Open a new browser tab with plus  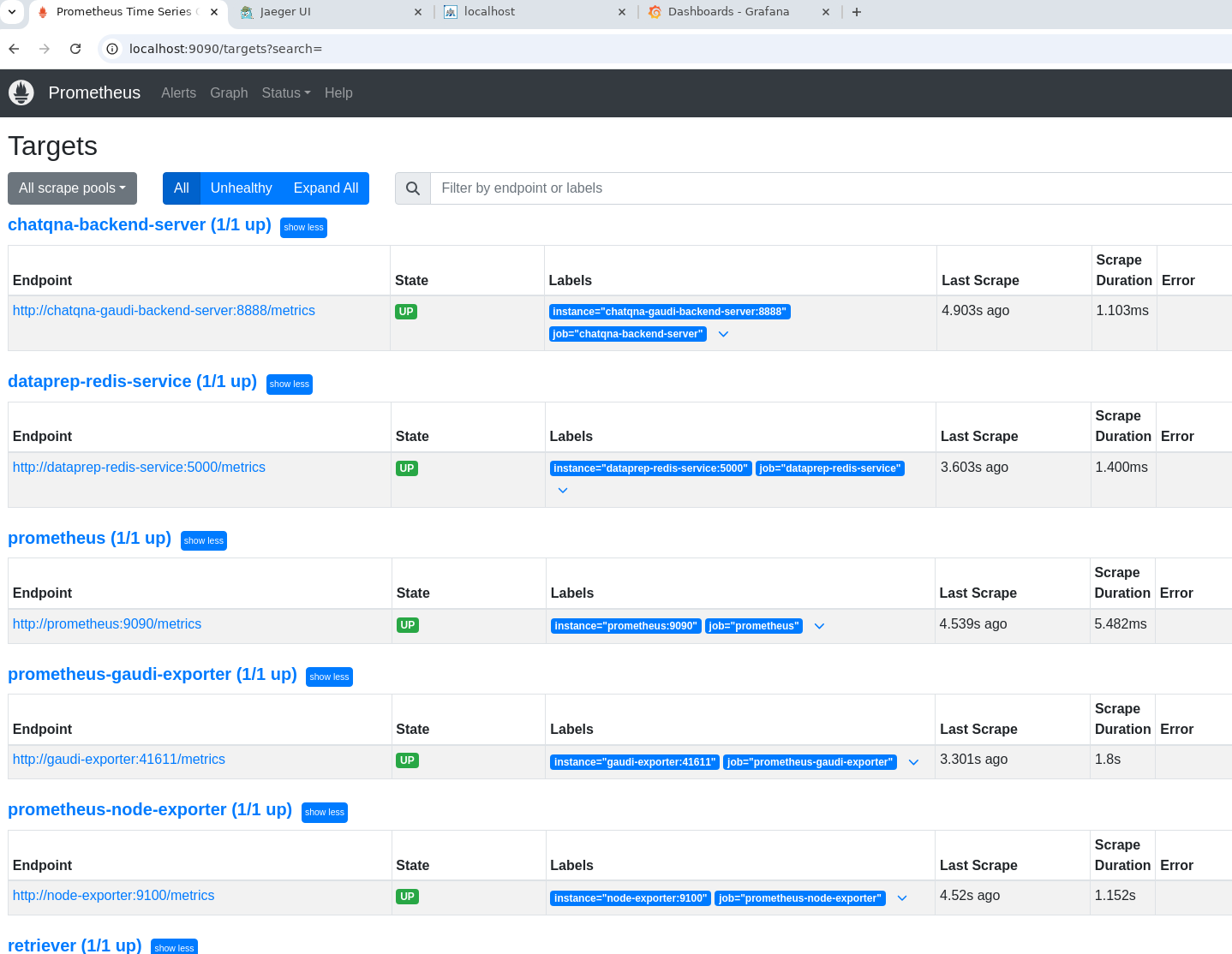tap(857, 12)
